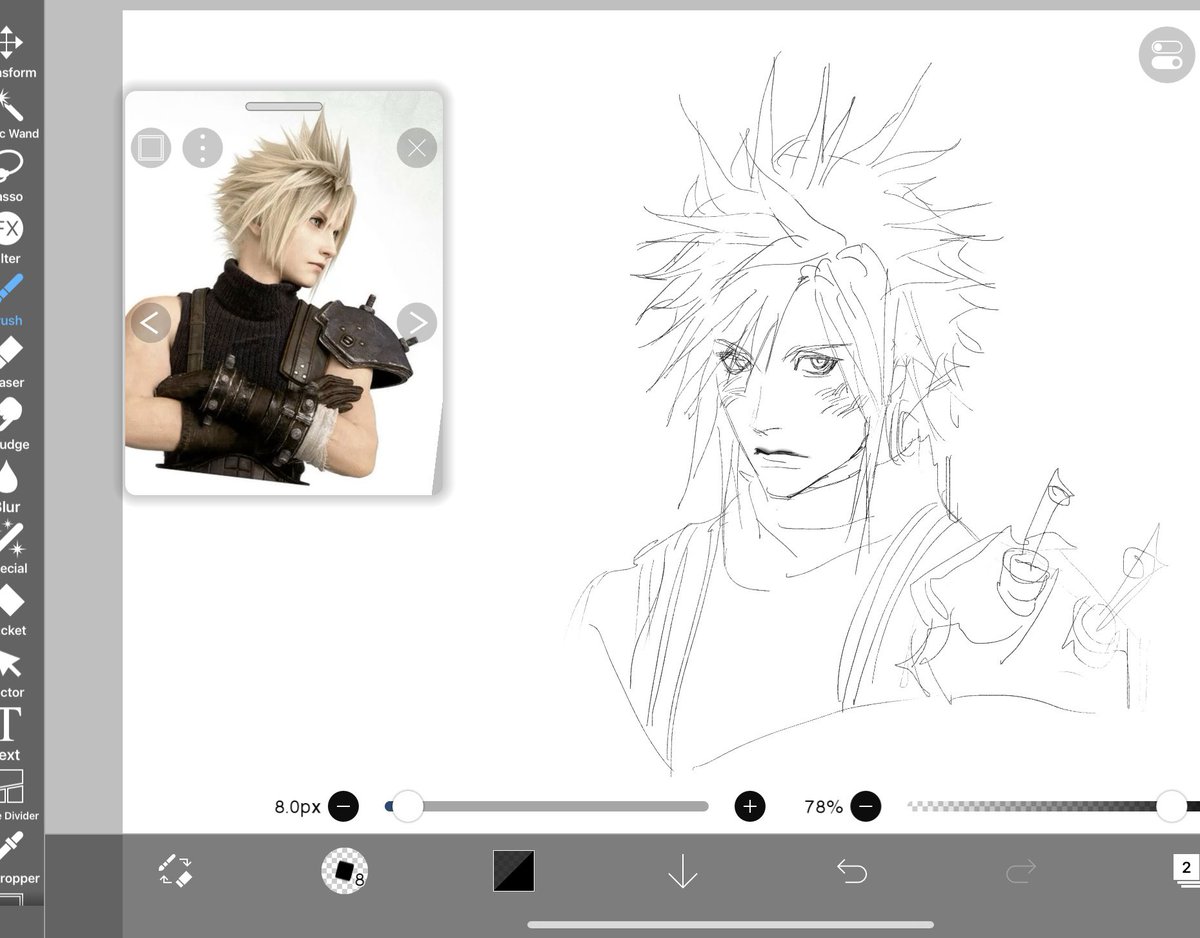
Task: Tap the down arrow to hide toolbar
Action: coord(682,871)
